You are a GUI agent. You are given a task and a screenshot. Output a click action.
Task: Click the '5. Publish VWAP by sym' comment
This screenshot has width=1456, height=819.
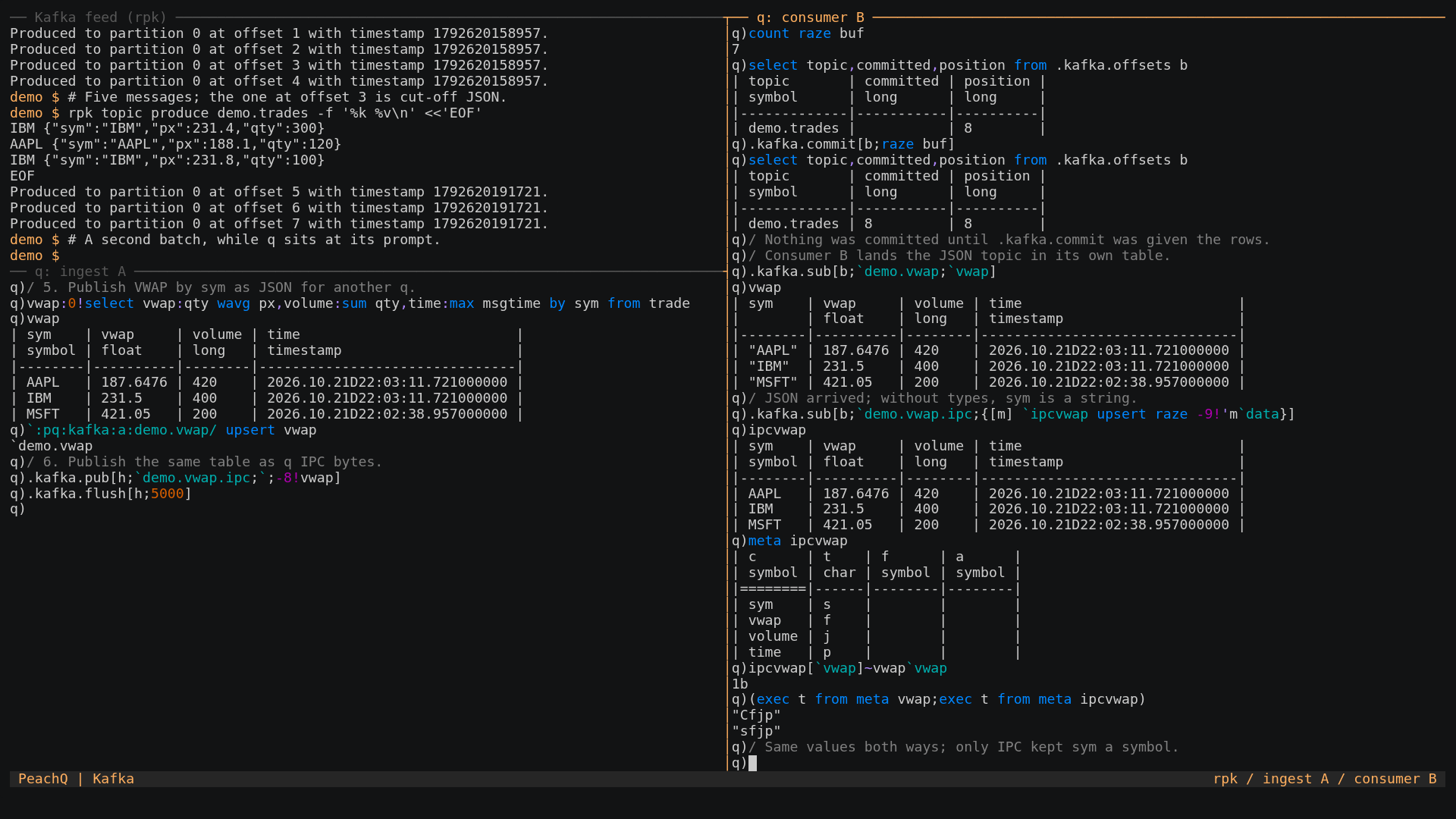(x=213, y=287)
